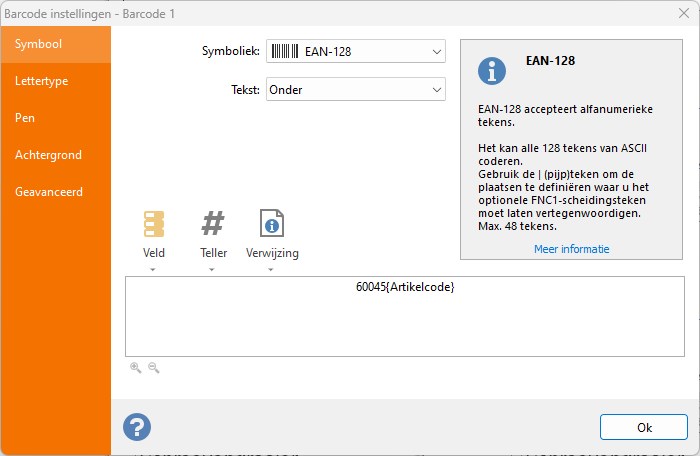This screenshot has height=456, width=700.
Task: Insert a database field via Veld icon
Action: point(154,224)
